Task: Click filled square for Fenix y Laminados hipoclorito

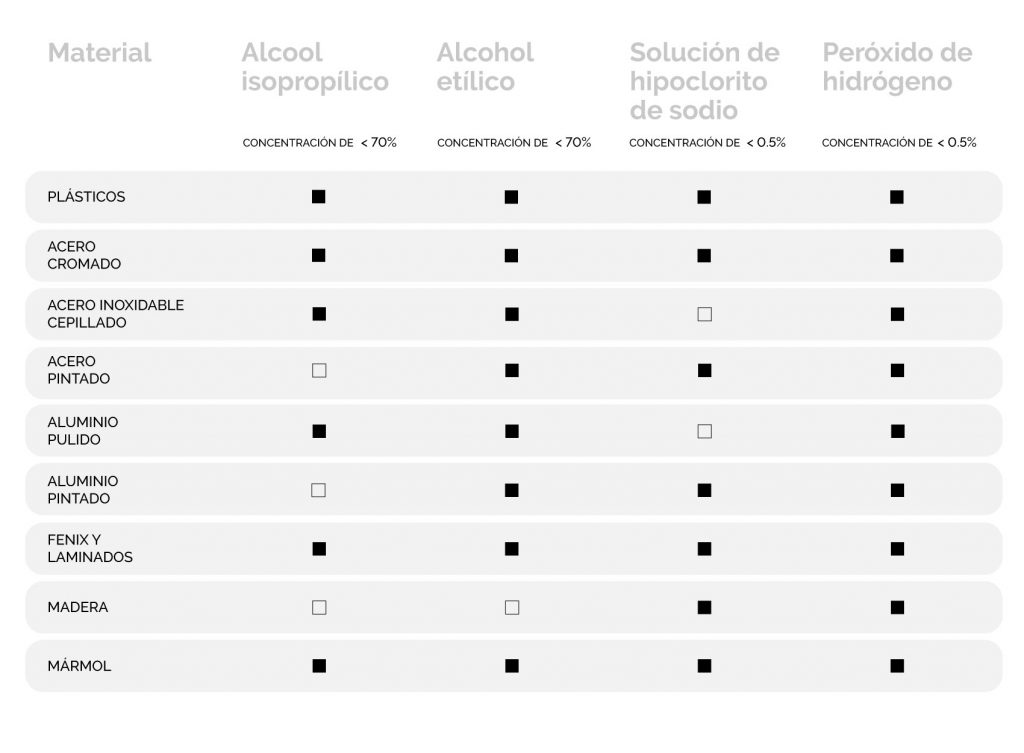Action: [704, 548]
